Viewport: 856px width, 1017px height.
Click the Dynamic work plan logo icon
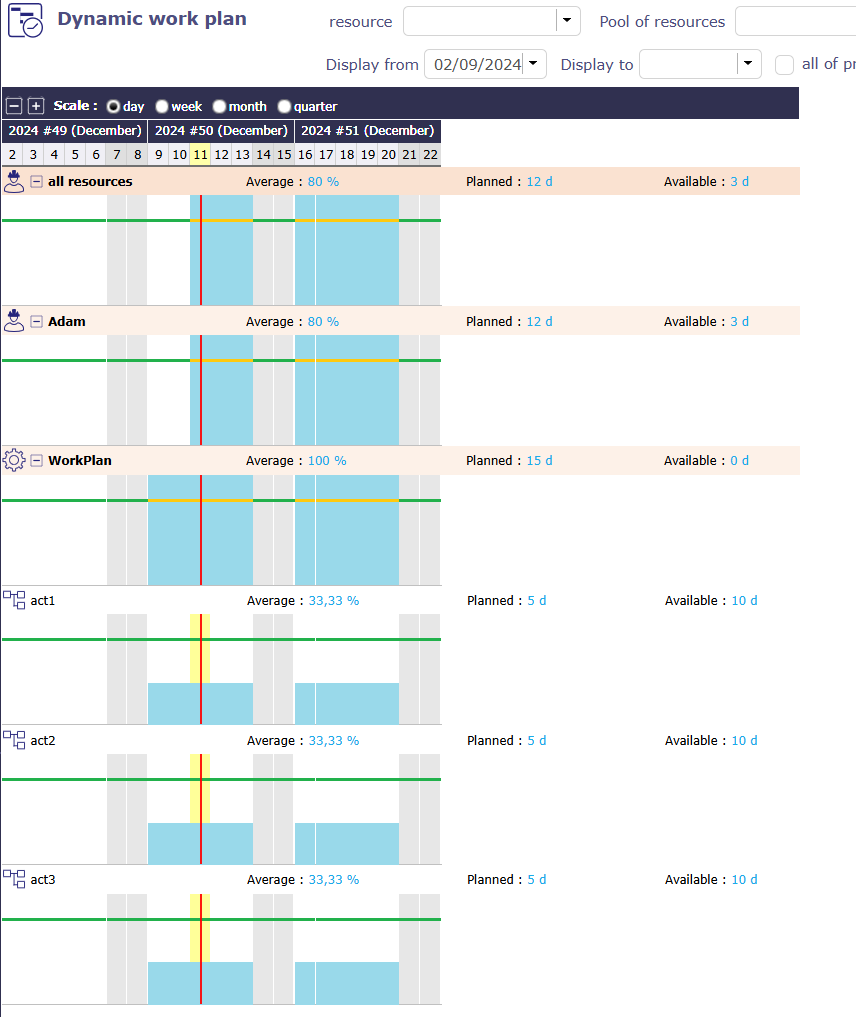click(26, 22)
